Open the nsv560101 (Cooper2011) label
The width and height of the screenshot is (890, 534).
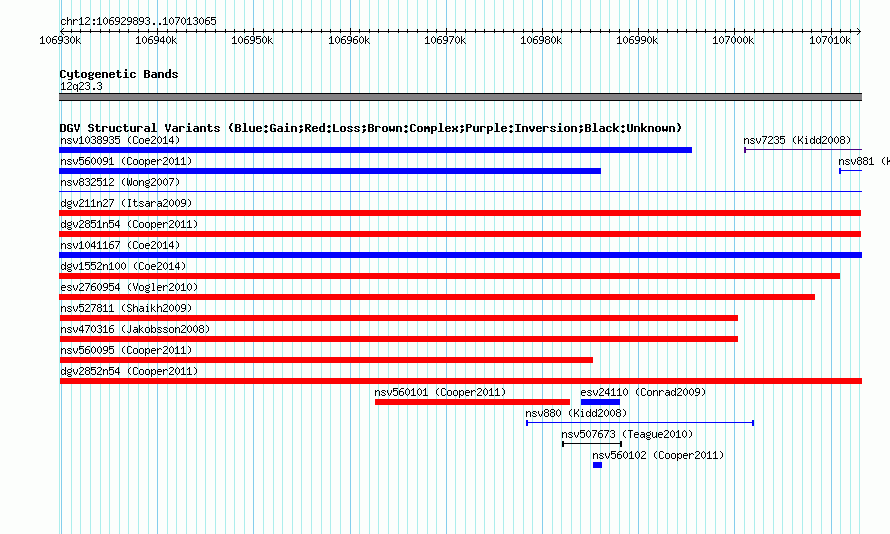440,392
